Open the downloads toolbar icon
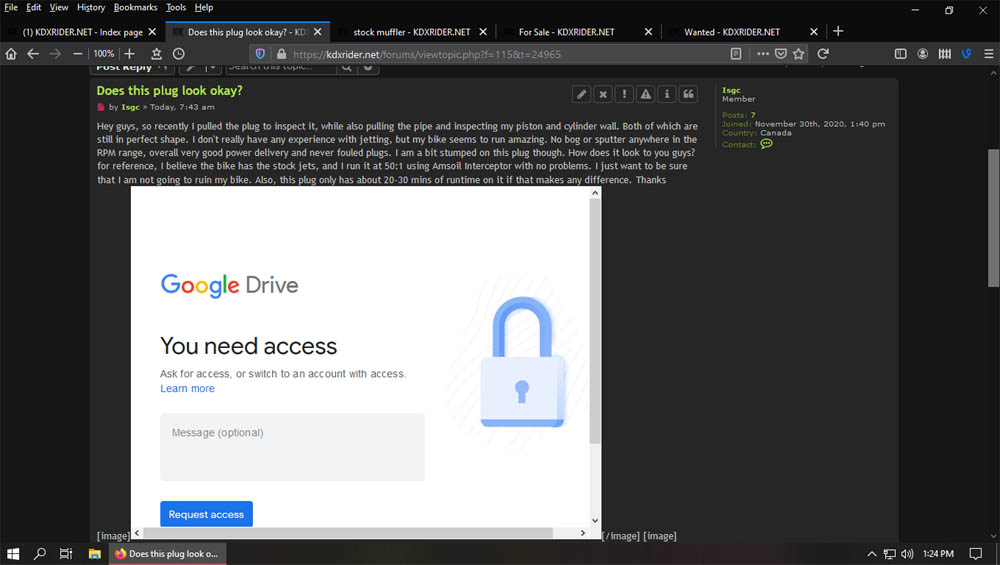This screenshot has width=1000, height=565. [156, 54]
